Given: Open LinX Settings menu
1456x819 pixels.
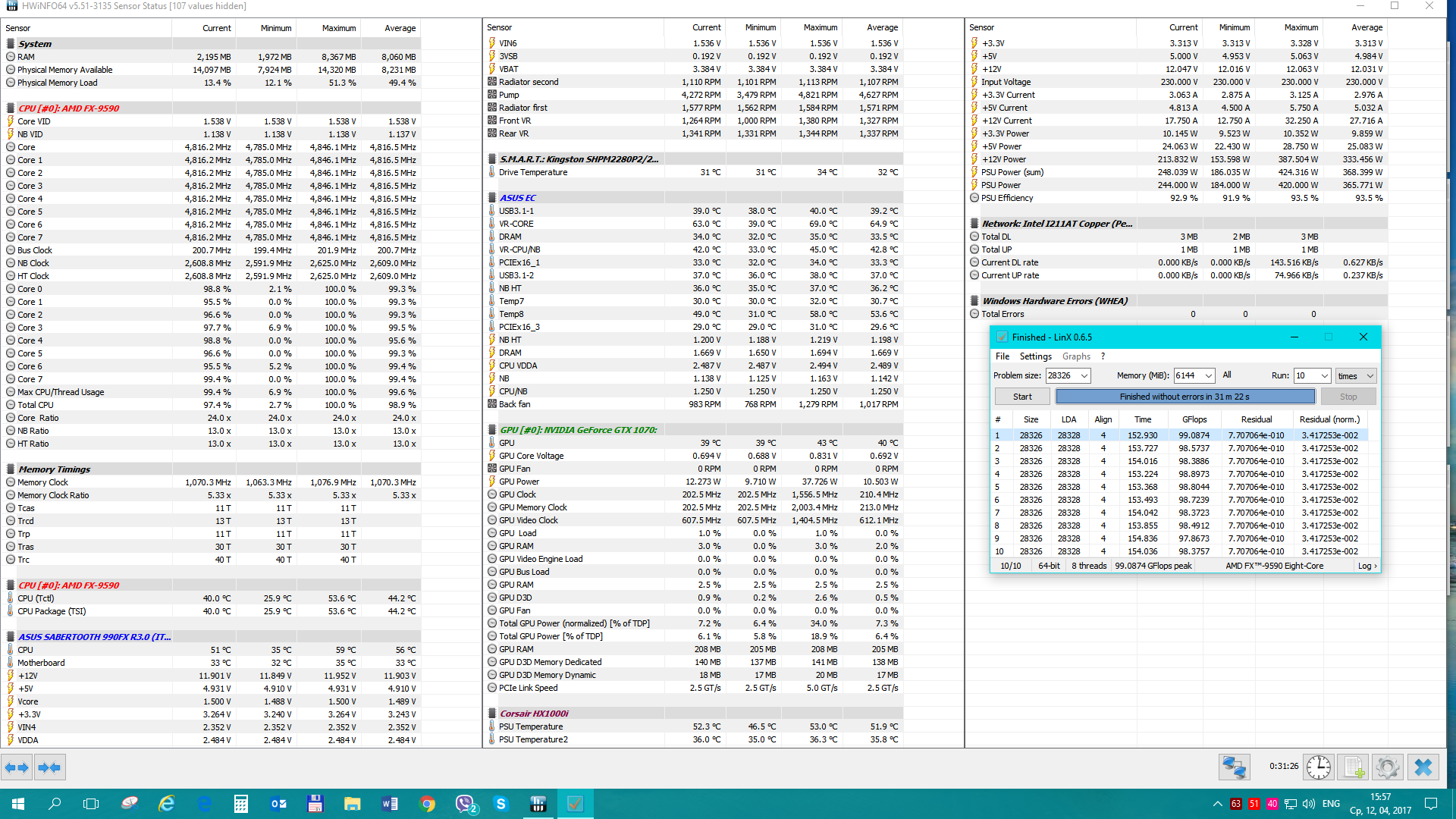Looking at the screenshot, I should click(1035, 356).
